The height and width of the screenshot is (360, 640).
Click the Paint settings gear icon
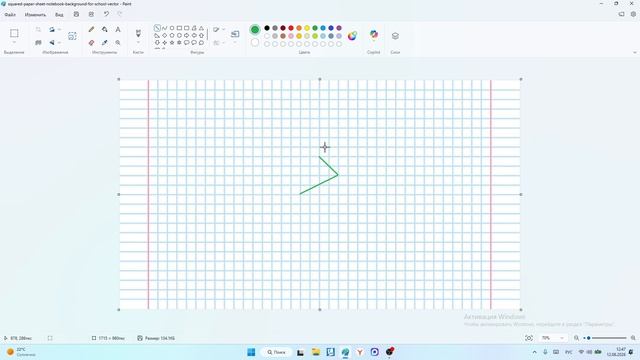click(633, 14)
